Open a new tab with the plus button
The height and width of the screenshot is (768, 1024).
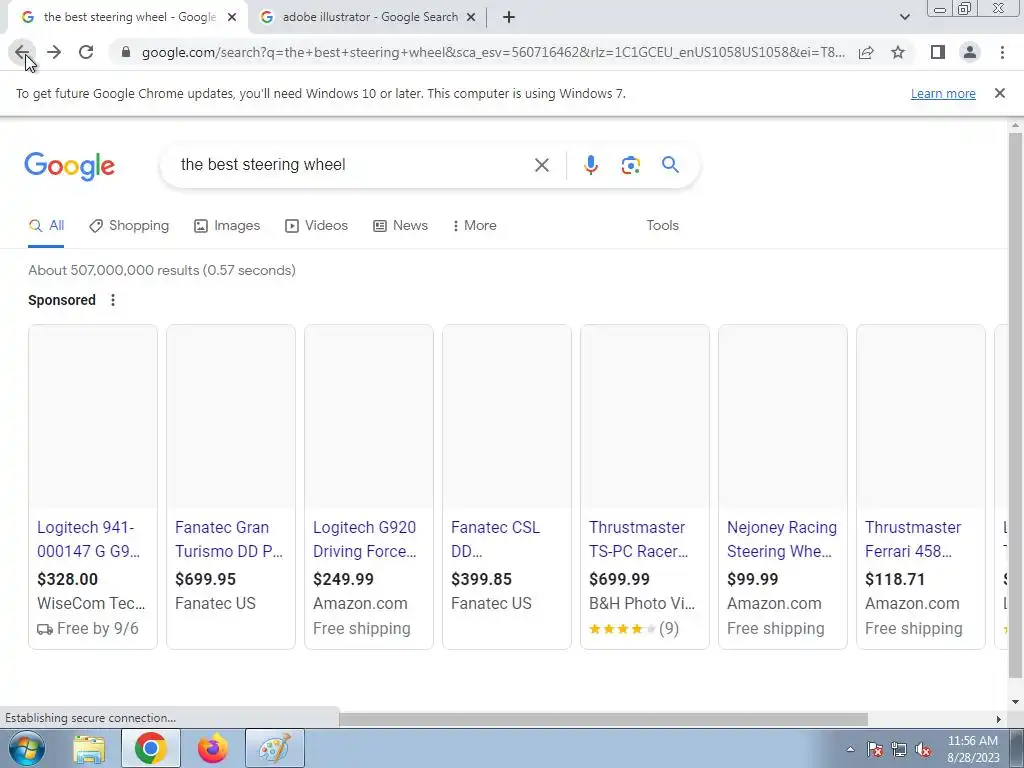tap(509, 17)
